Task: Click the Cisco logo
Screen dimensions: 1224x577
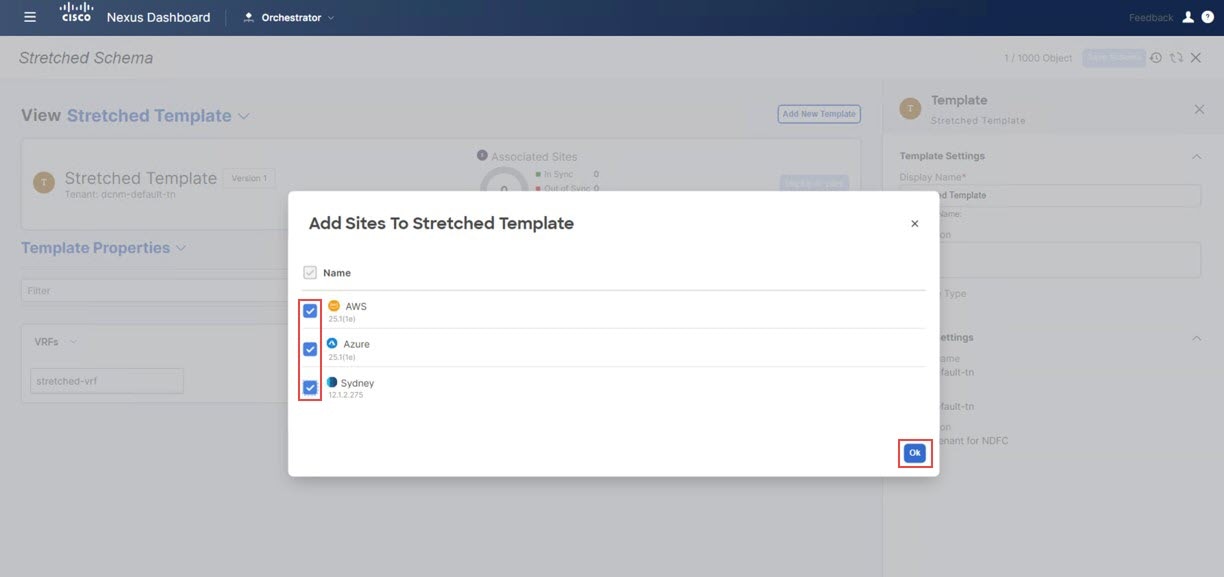Action: 76,13
